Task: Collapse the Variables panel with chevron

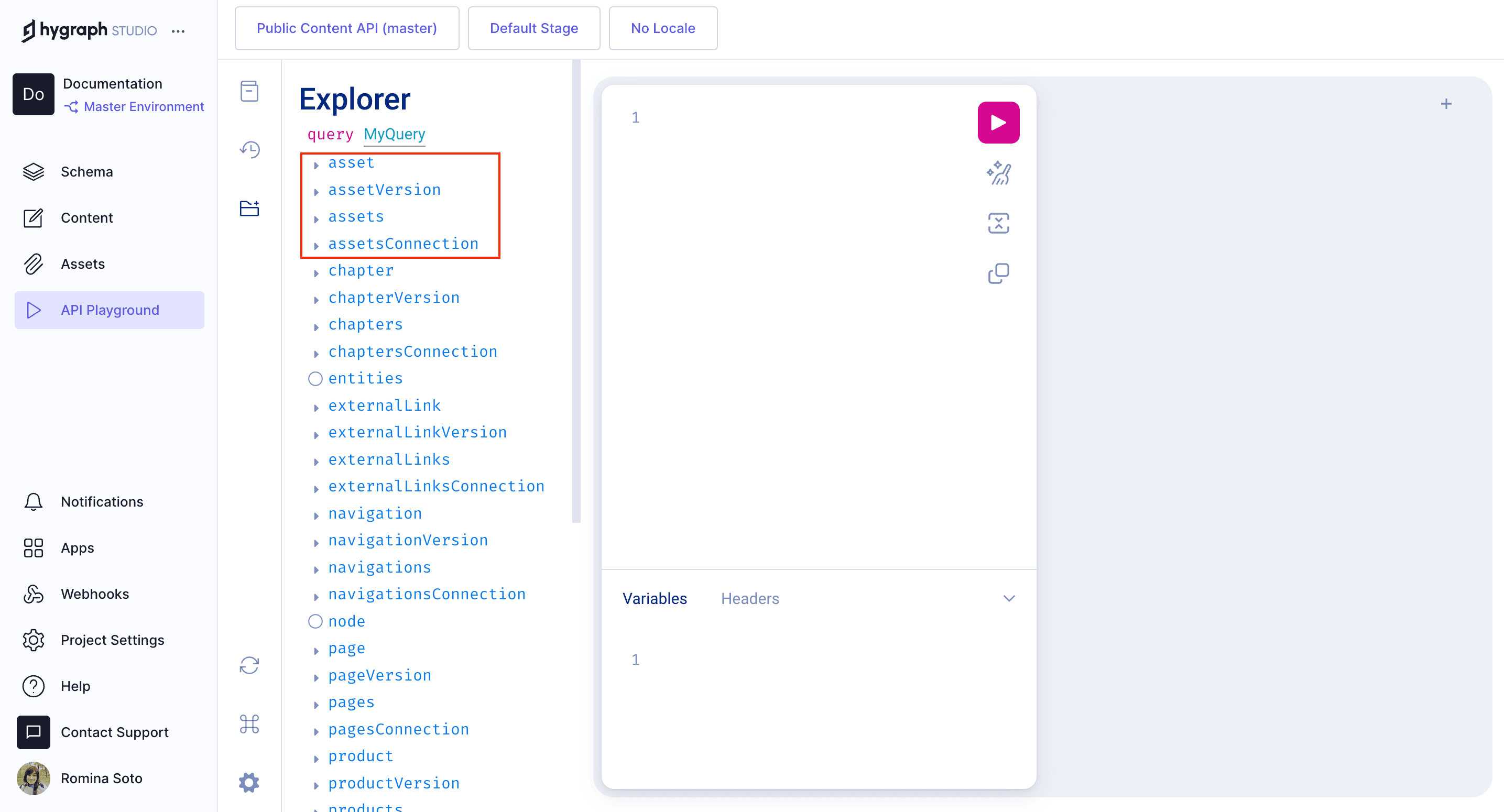Action: click(1009, 598)
